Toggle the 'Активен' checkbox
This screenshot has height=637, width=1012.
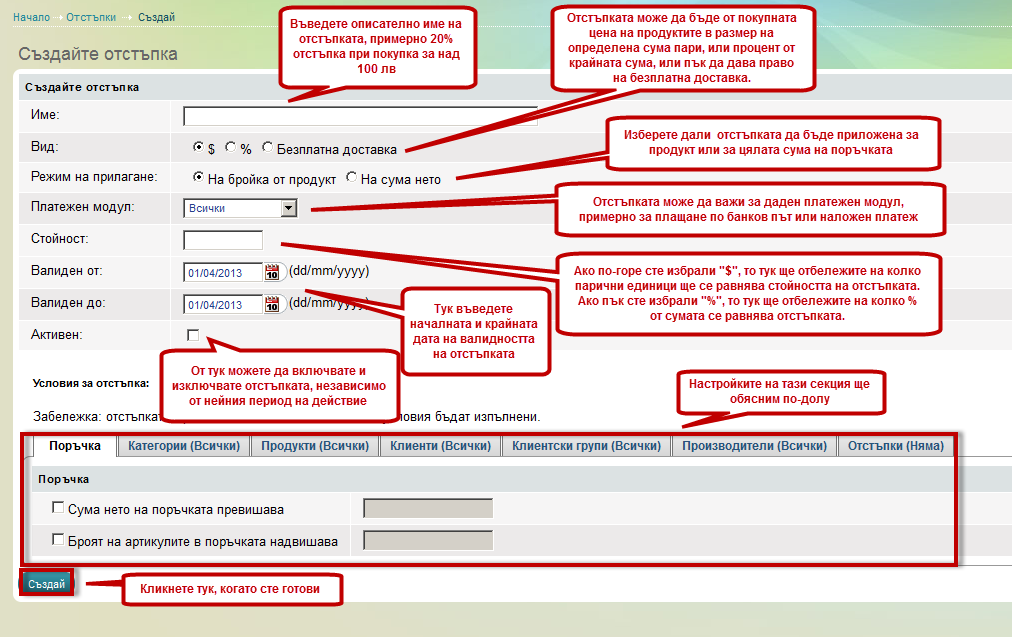(x=193, y=334)
